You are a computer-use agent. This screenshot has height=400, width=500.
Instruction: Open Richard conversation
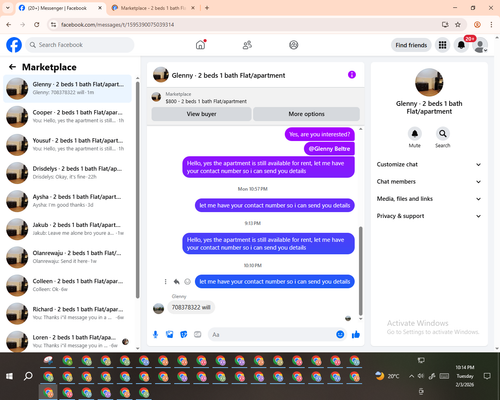tap(68, 313)
